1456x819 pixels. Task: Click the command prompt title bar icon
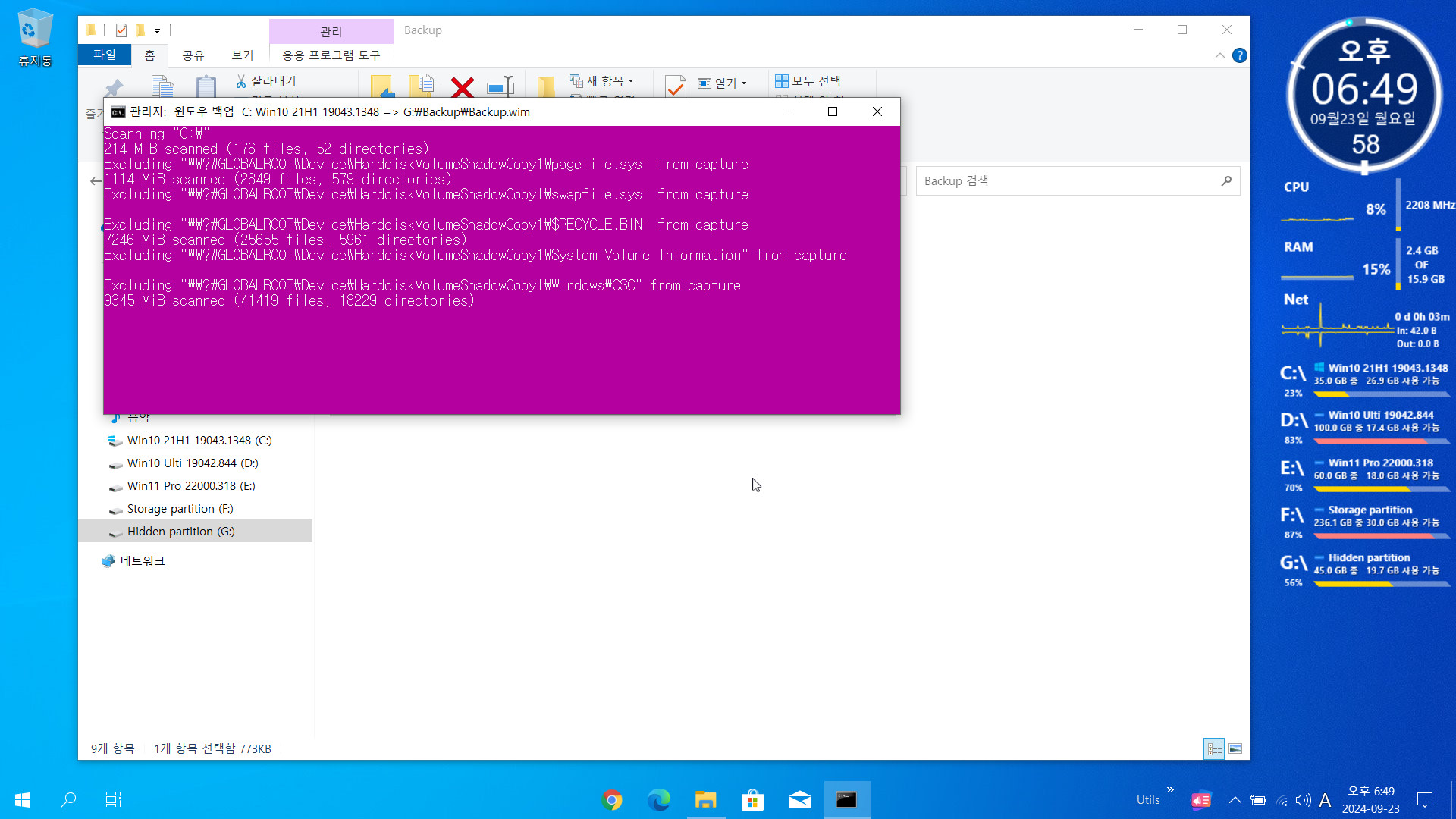point(118,112)
